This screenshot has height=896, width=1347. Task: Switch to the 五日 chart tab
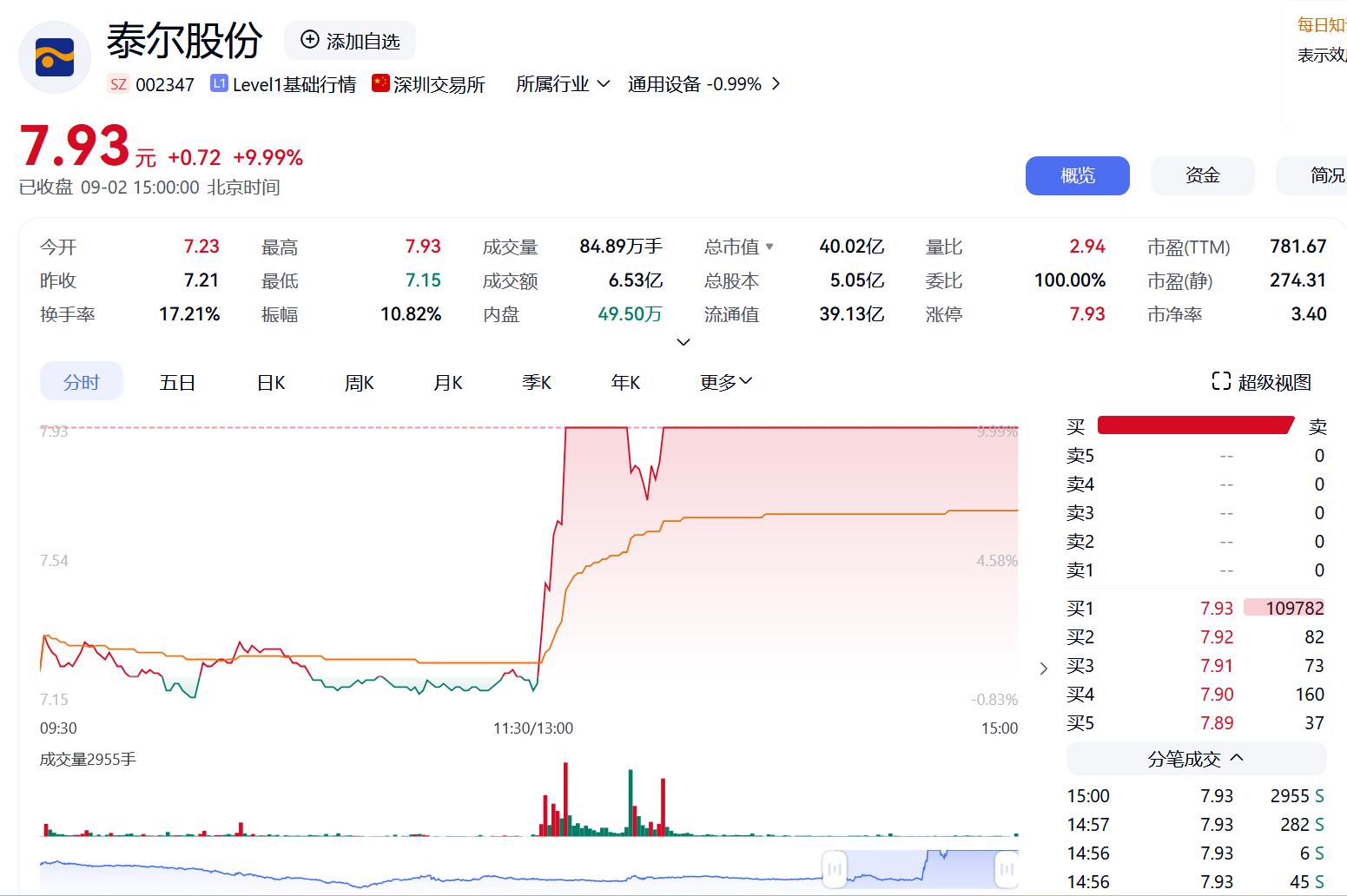[177, 382]
